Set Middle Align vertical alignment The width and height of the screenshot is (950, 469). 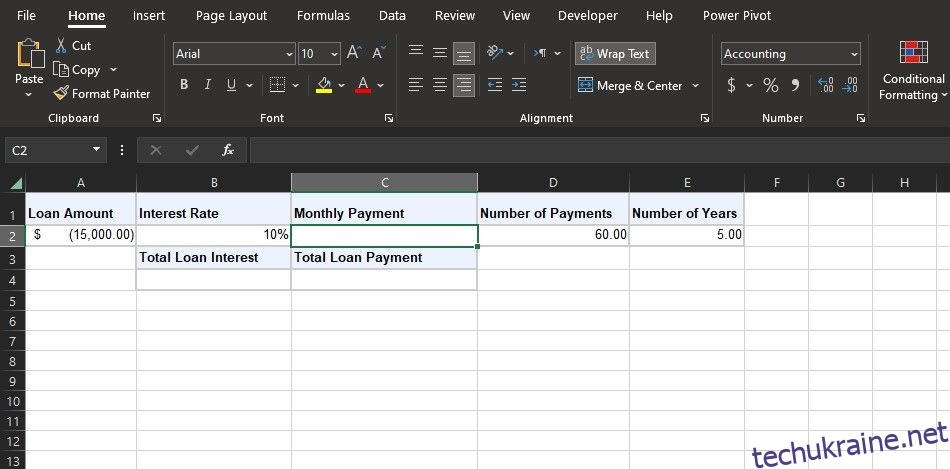(440, 53)
